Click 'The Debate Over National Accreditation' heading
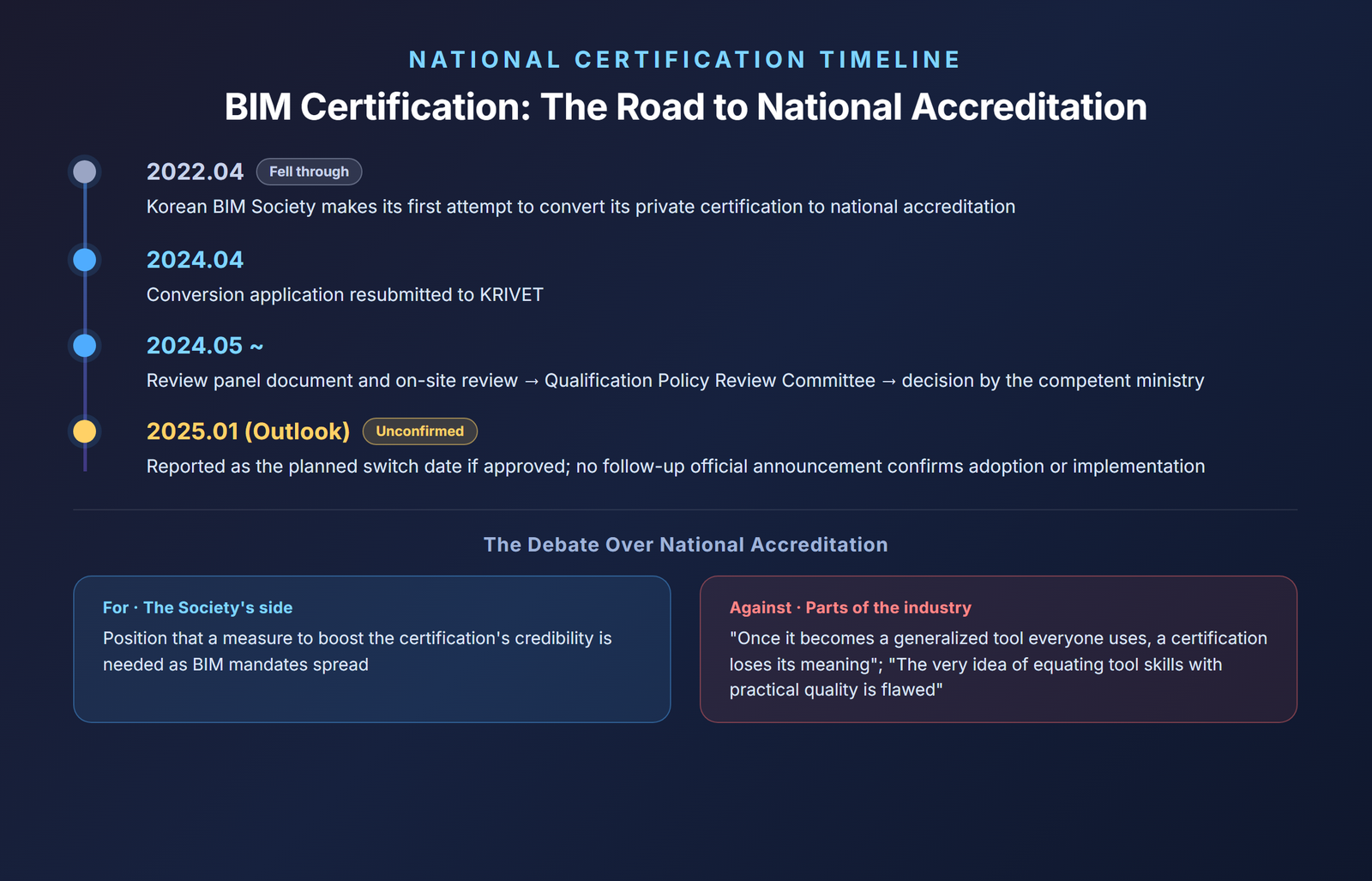Screen dimensions: 1372x881 point(685,545)
